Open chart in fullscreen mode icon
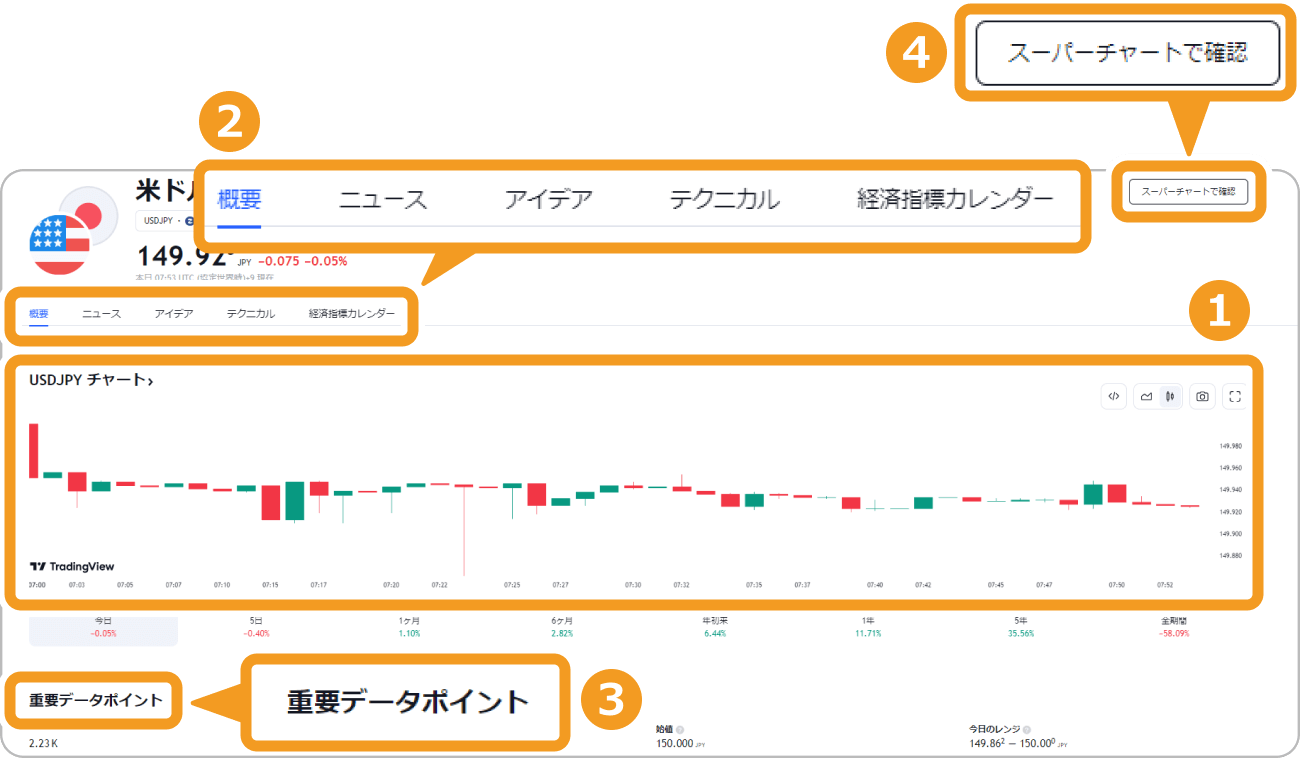The image size is (1300, 758). point(1235,396)
